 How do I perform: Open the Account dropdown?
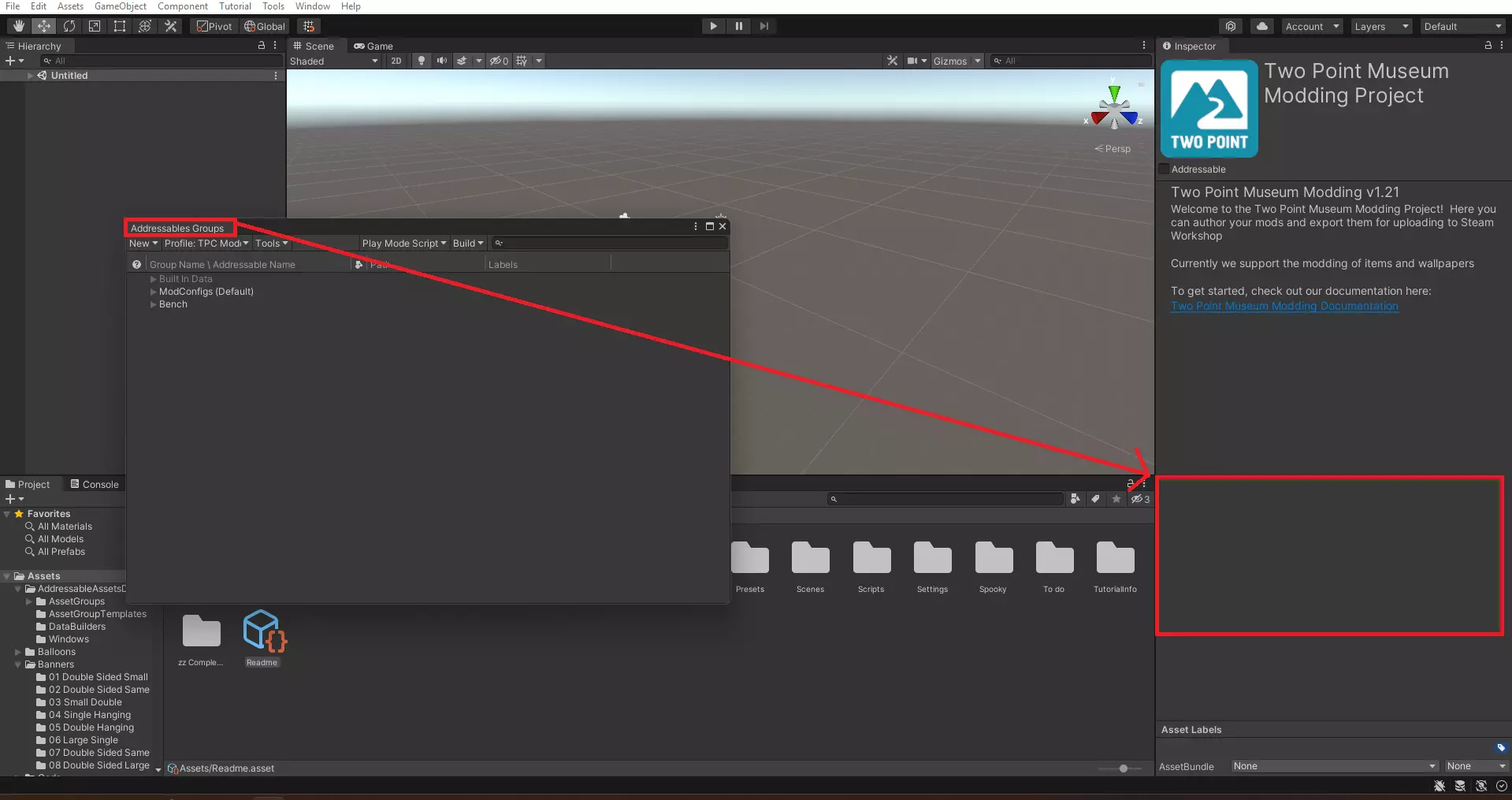coord(1312,26)
